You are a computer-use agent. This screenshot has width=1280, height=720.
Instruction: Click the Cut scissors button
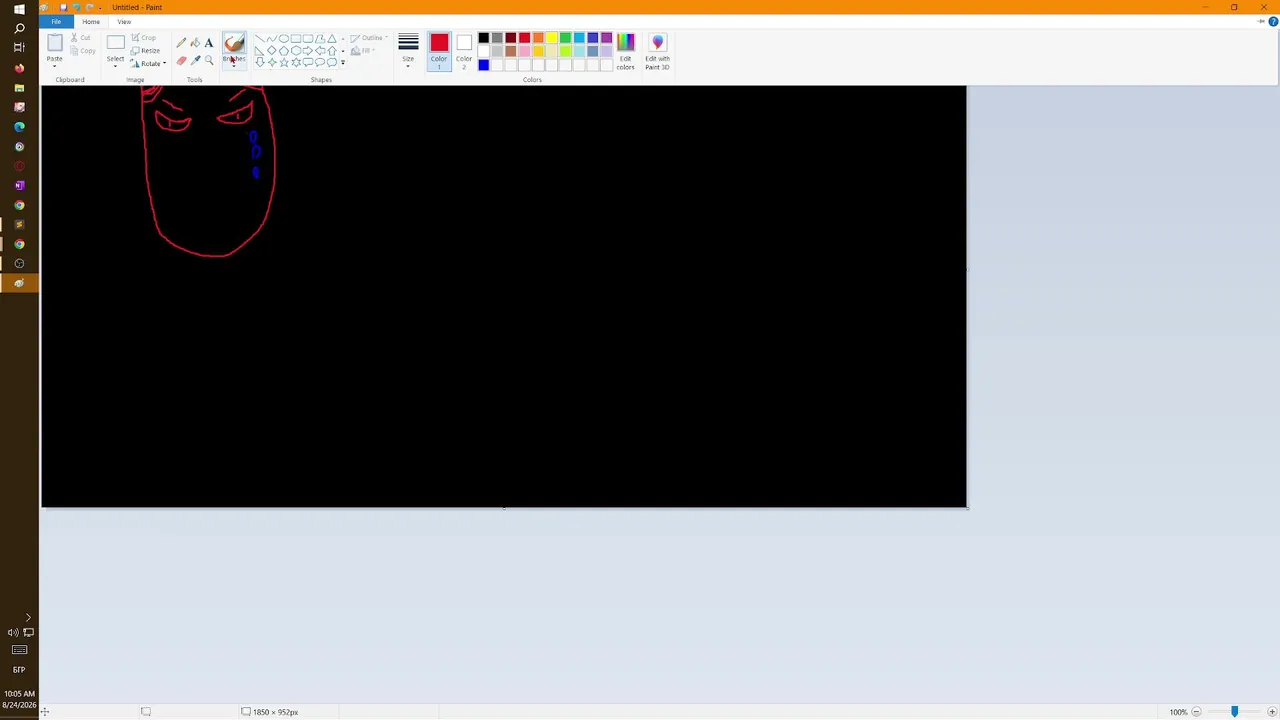click(x=81, y=37)
